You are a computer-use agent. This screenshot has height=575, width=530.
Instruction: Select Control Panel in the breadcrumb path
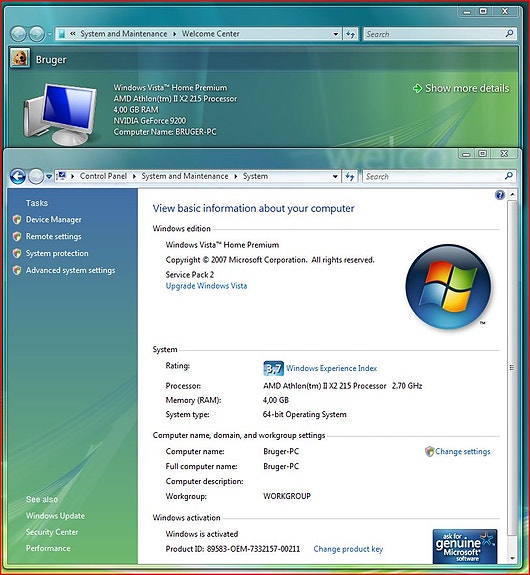[x=103, y=176]
